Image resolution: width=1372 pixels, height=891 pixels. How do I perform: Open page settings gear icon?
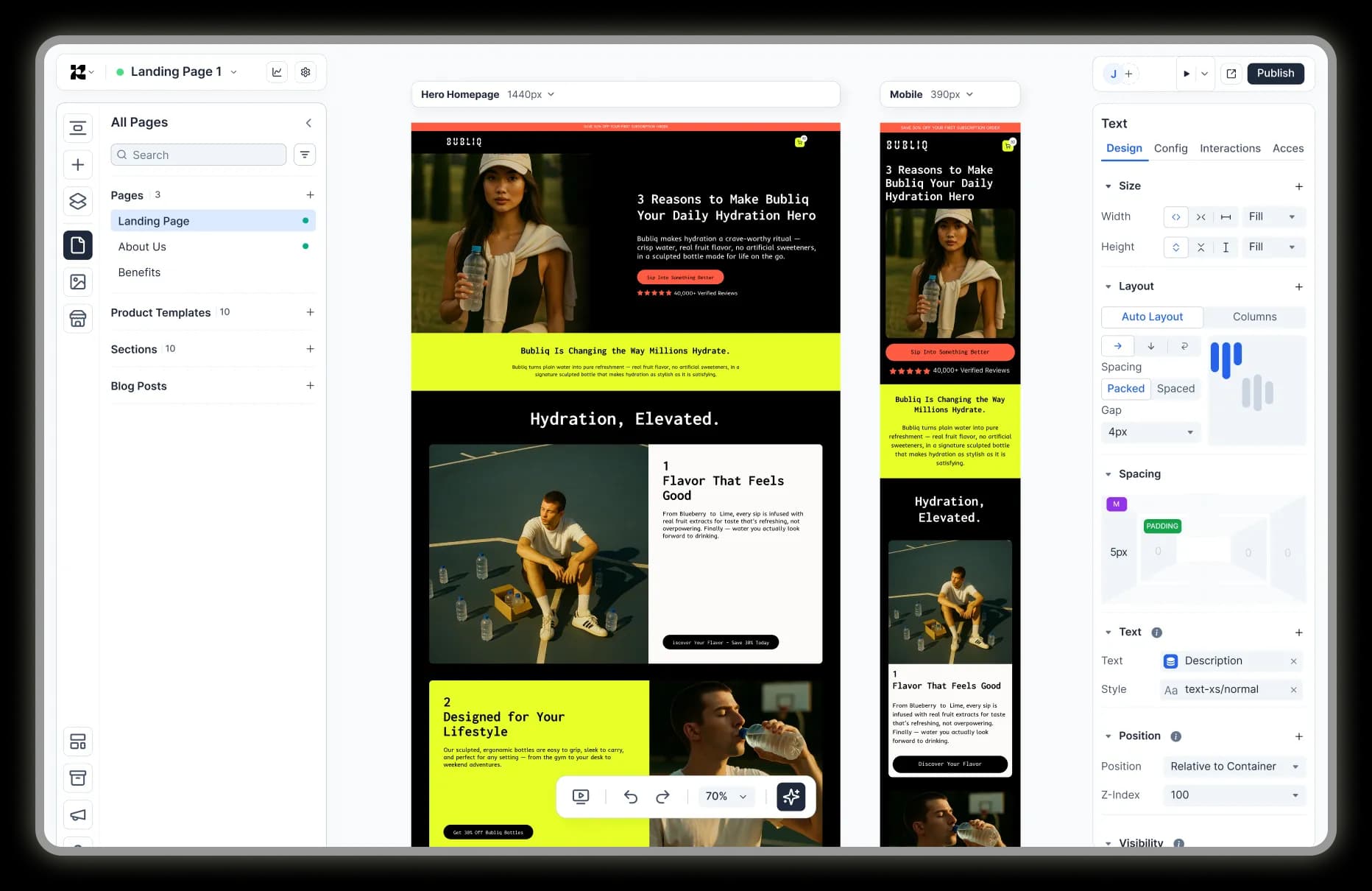point(305,72)
